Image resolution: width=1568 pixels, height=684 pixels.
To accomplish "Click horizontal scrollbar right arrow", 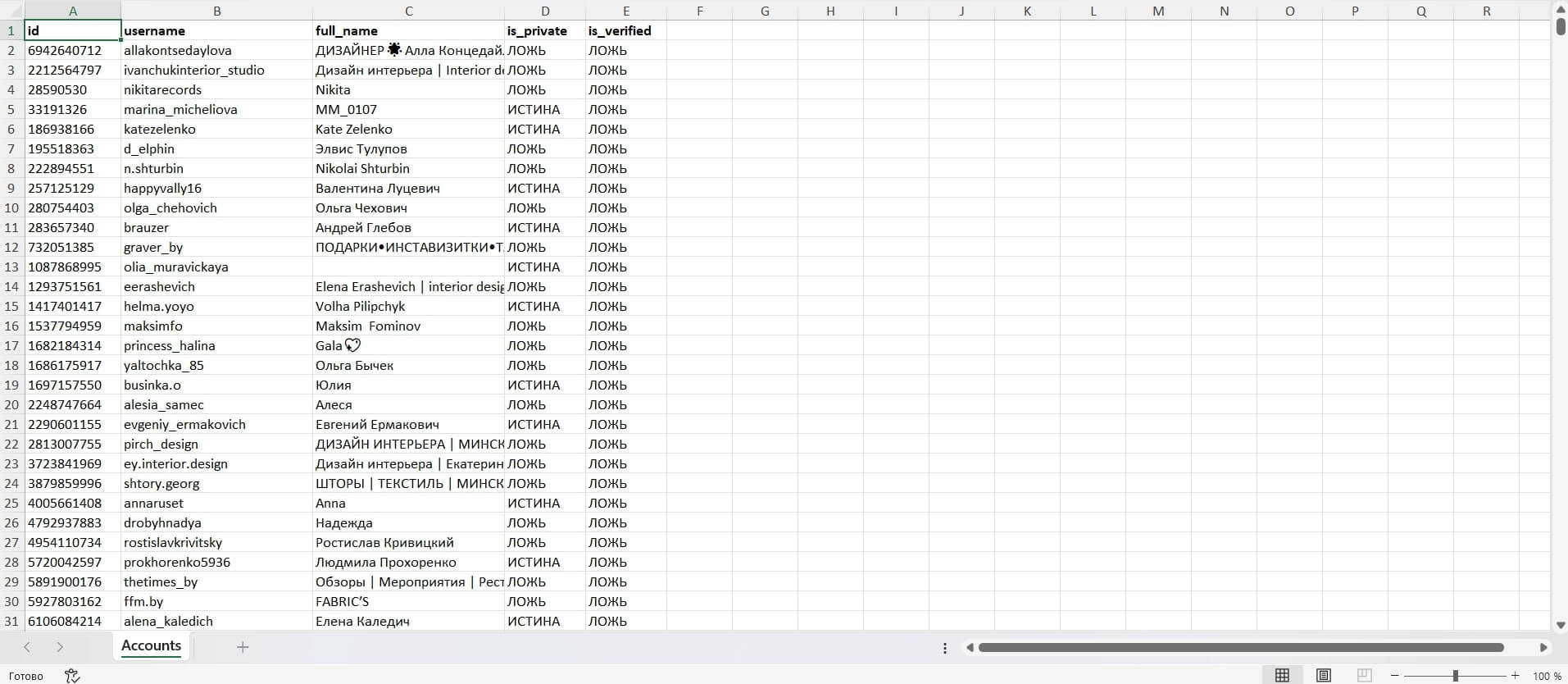I will (x=1543, y=648).
